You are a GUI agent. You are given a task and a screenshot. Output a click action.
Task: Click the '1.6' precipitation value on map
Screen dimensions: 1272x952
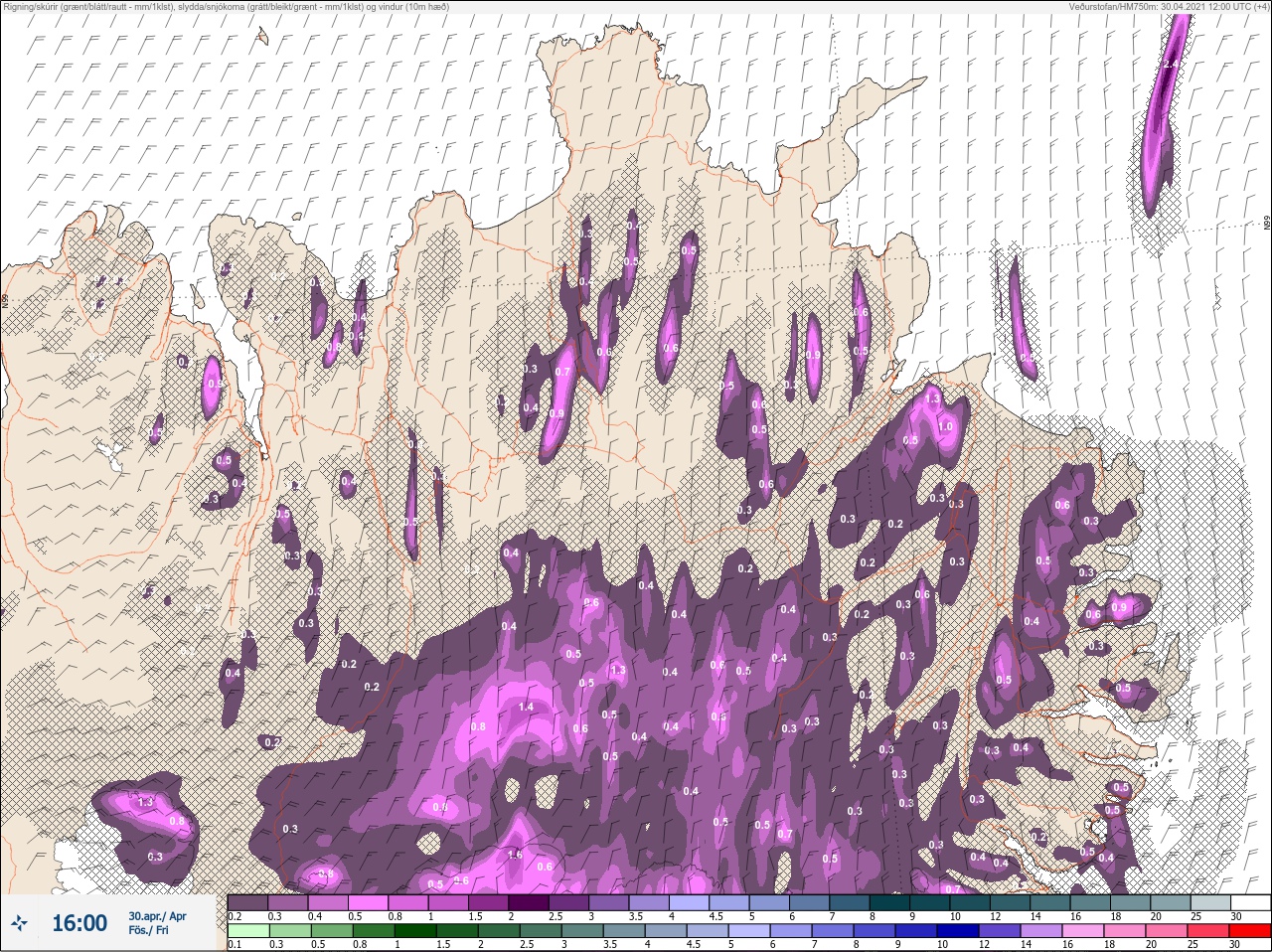tap(515, 855)
